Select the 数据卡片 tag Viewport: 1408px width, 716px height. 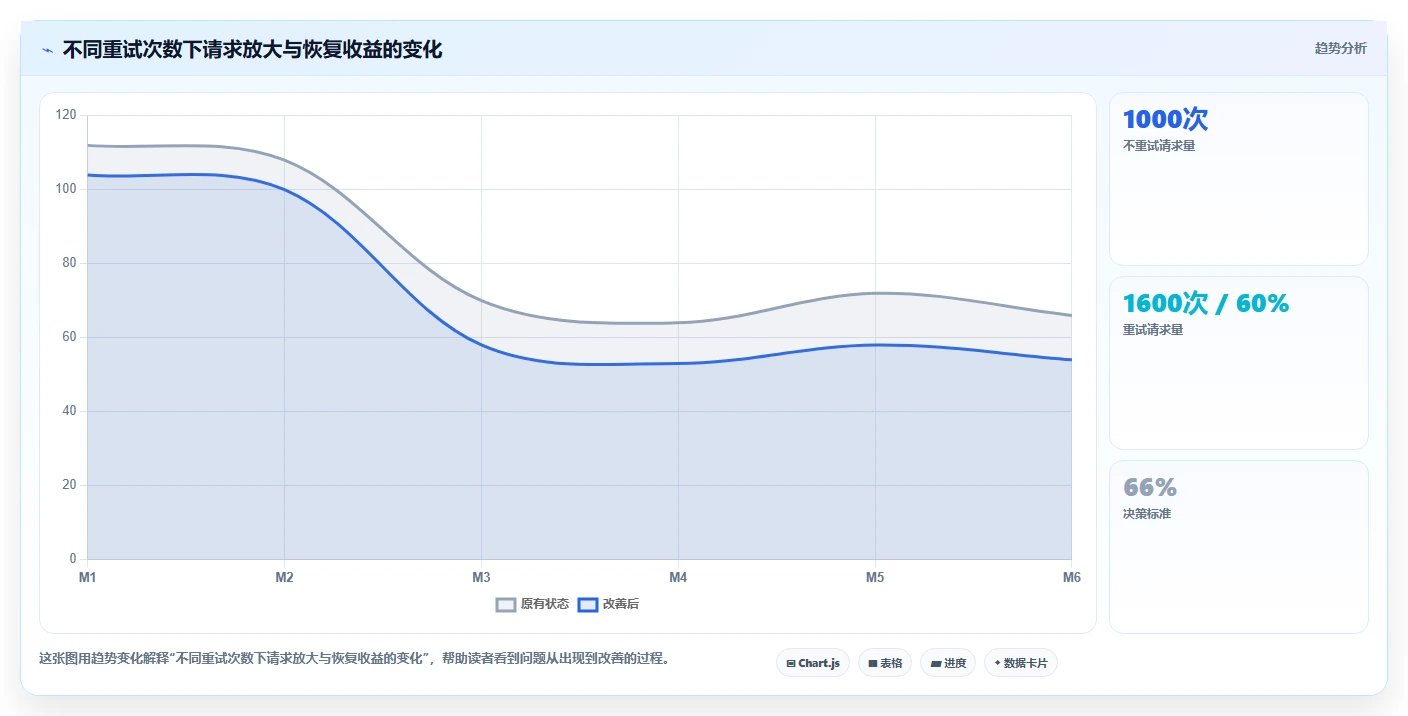click(x=1021, y=663)
